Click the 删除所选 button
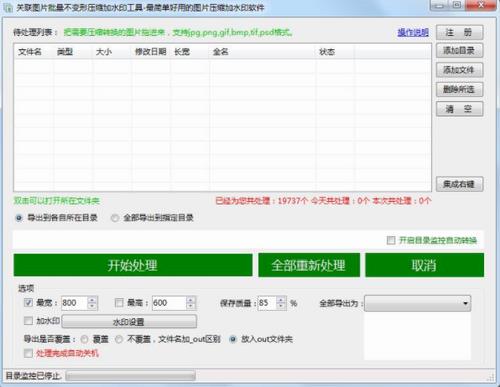Image resolution: width=500 pixels, height=387 pixels. [x=459, y=89]
